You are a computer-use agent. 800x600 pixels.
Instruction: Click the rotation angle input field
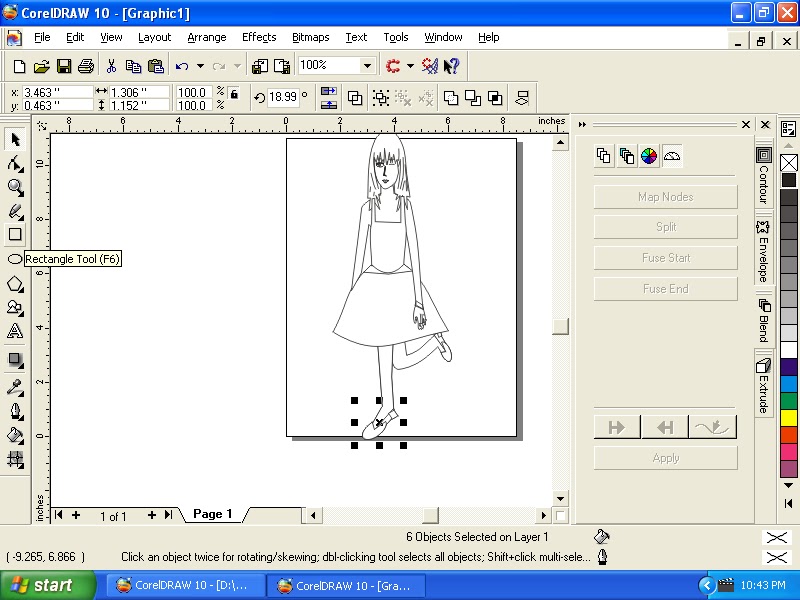pyautogui.click(x=283, y=97)
